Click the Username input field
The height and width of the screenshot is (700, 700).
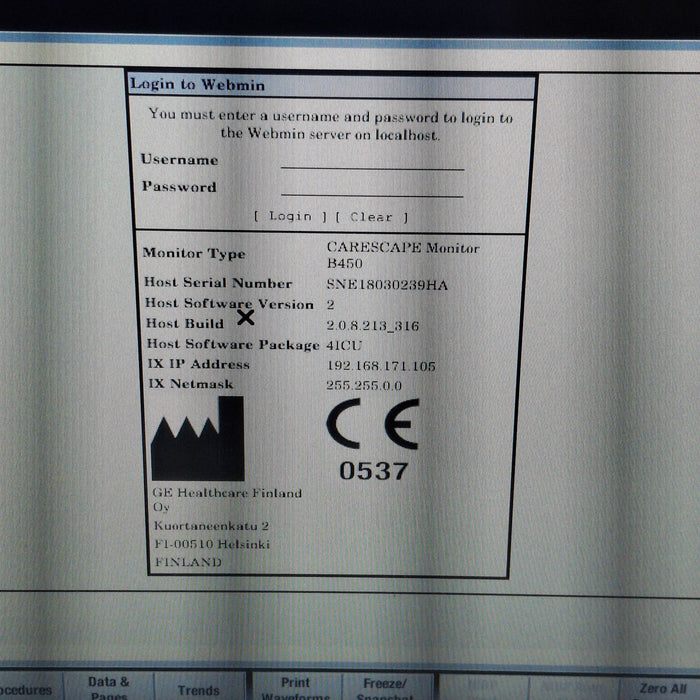coord(372,161)
